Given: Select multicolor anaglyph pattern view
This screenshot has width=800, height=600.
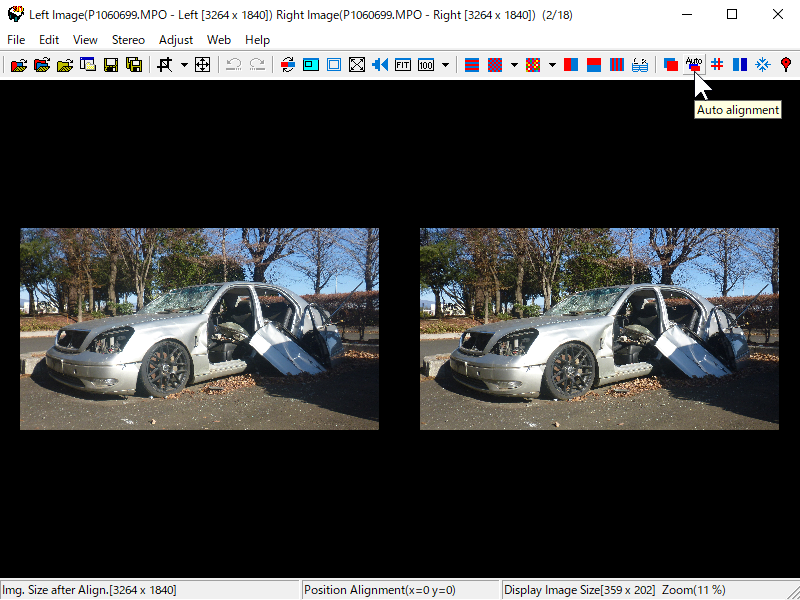Looking at the screenshot, I should click(x=533, y=65).
